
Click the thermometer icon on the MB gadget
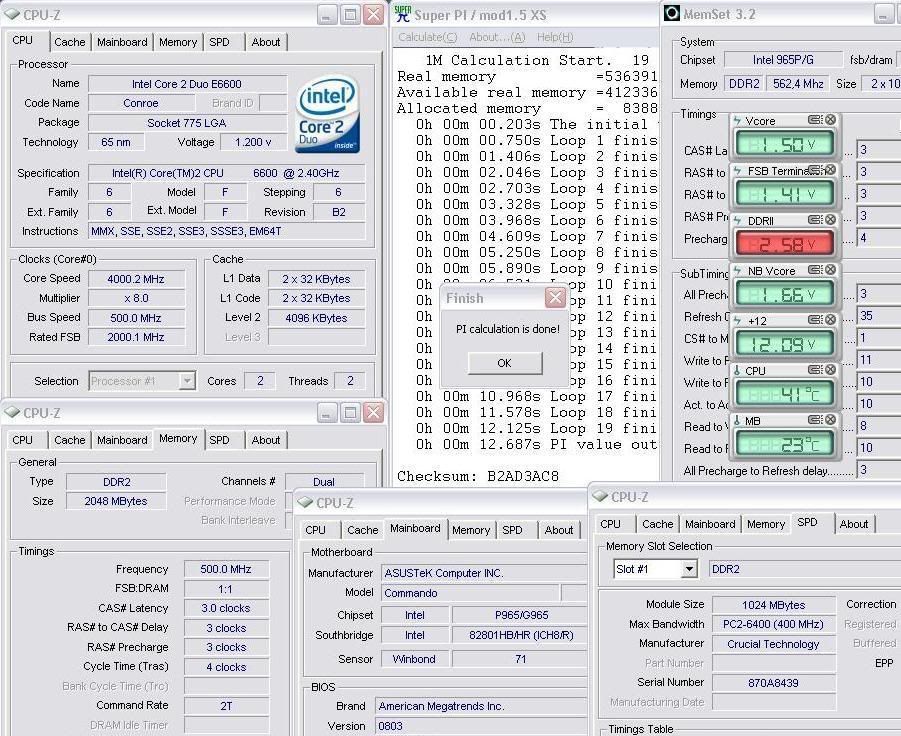(737, 421)
